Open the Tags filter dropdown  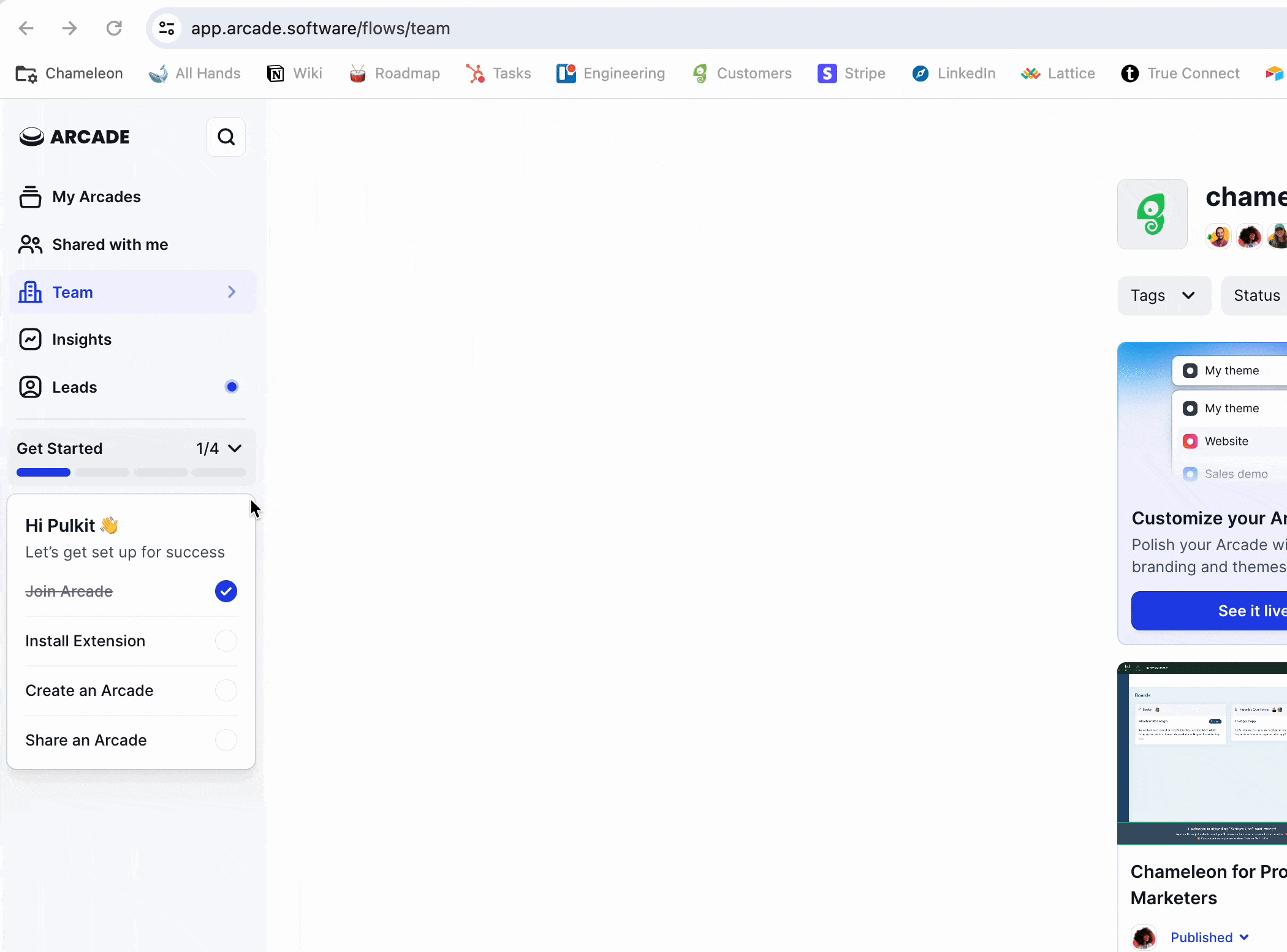(1164, 295)
